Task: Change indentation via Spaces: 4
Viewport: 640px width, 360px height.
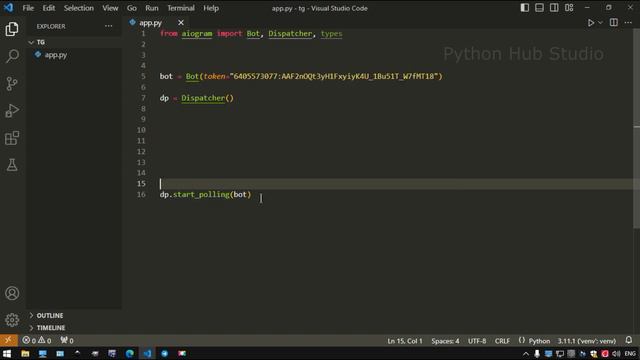Action: point(445,341)
